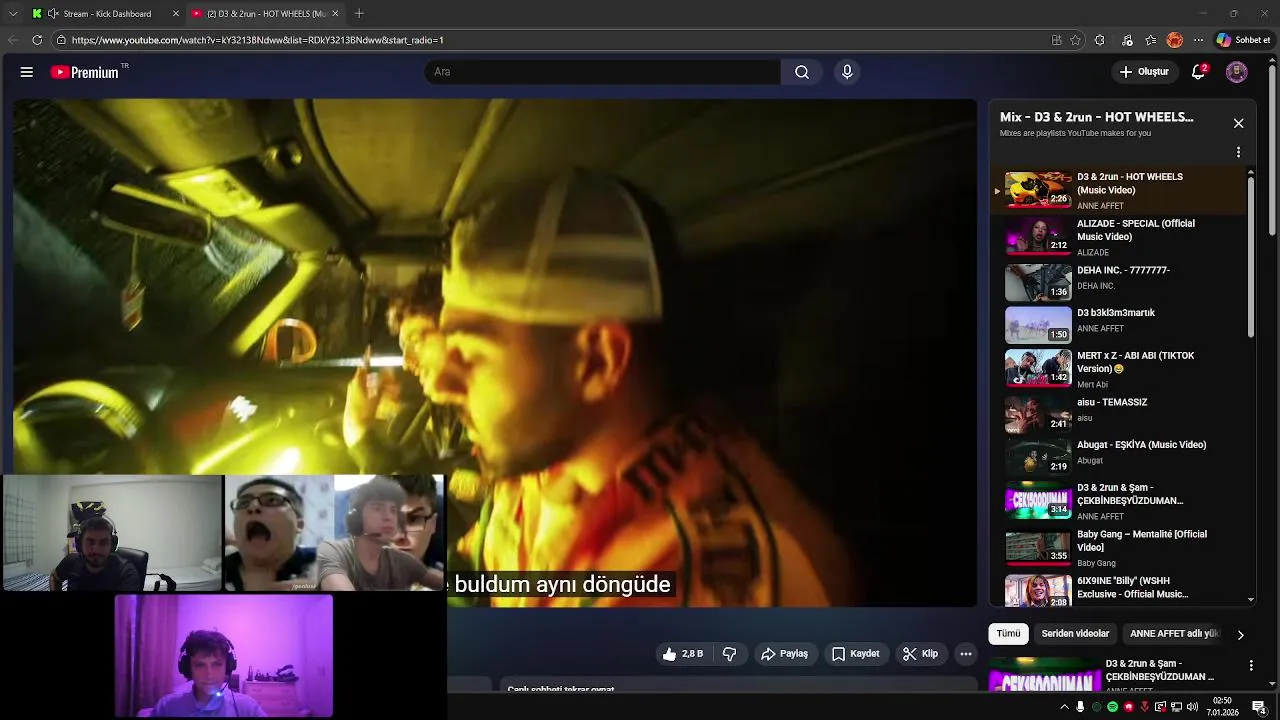This screenshot has height=720, width=1280.
Task: Click the playlist panel scrollbar
Action: 1251,255
